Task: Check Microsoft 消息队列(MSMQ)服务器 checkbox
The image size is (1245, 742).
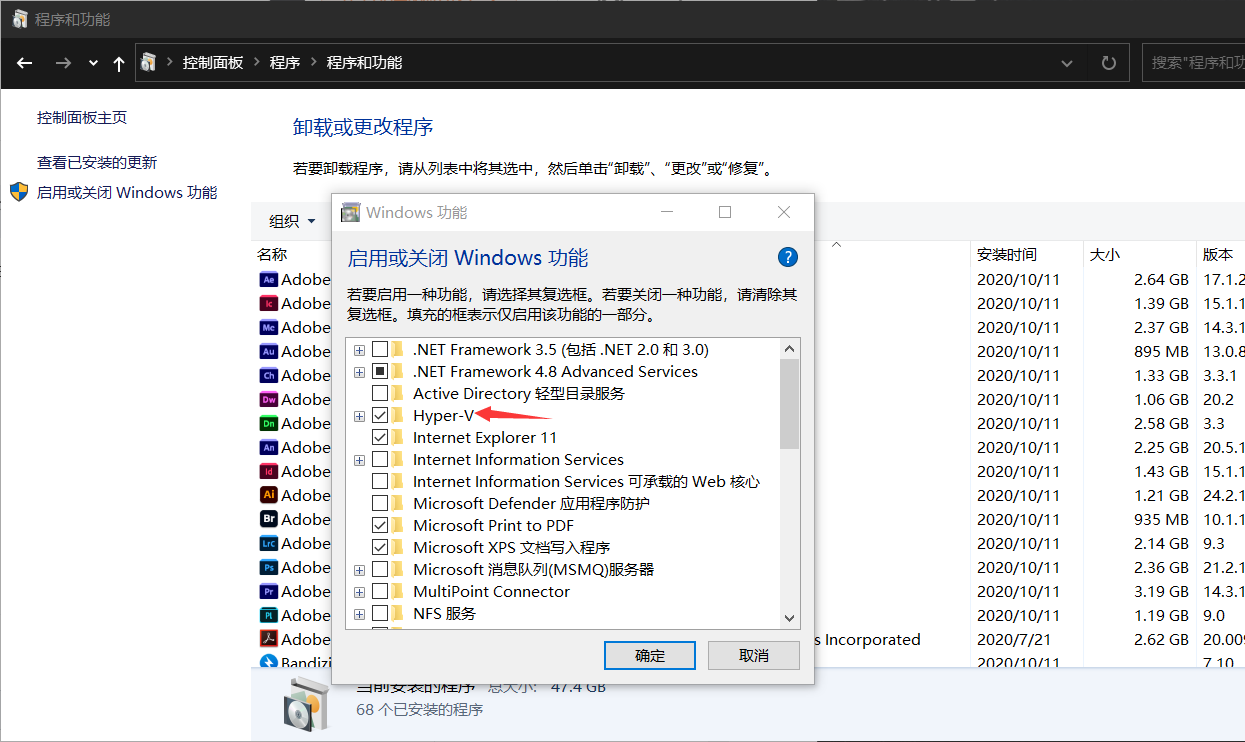Action: (380, 570)
